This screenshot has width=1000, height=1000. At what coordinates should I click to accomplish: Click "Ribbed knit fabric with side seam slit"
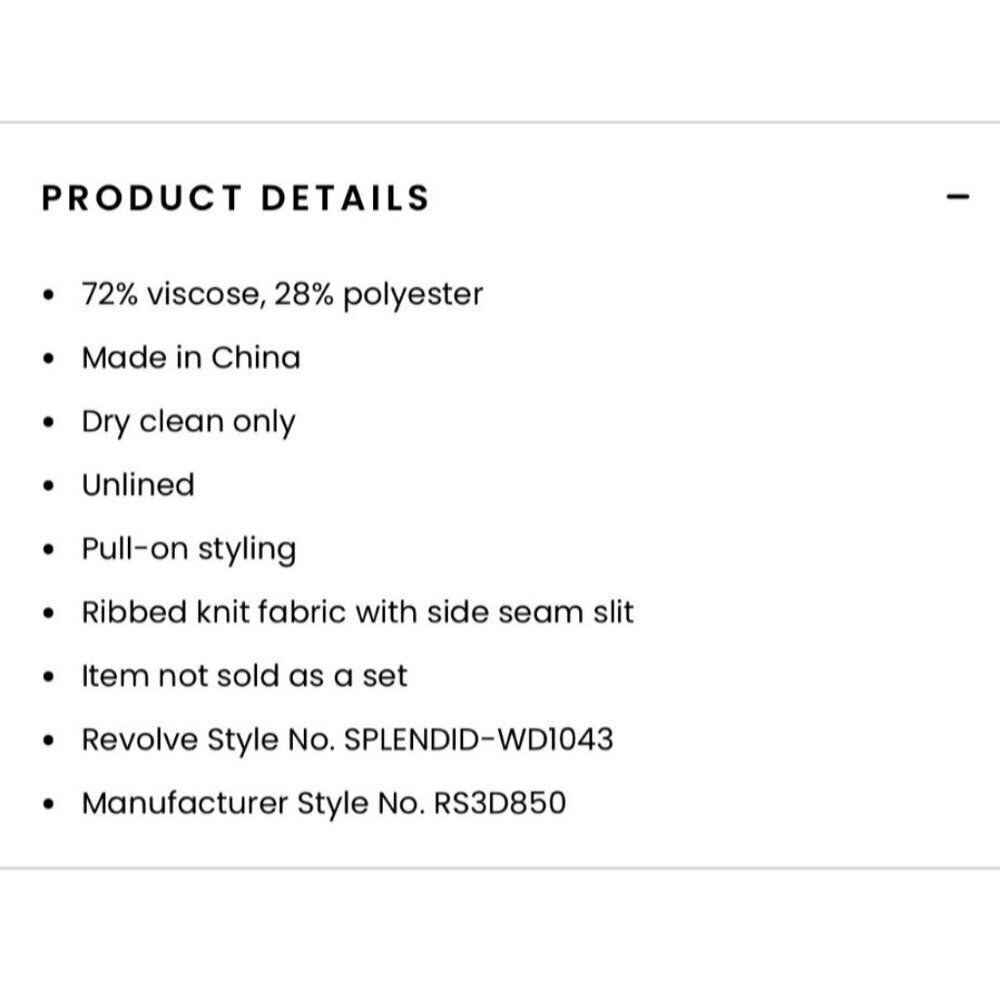358,612
